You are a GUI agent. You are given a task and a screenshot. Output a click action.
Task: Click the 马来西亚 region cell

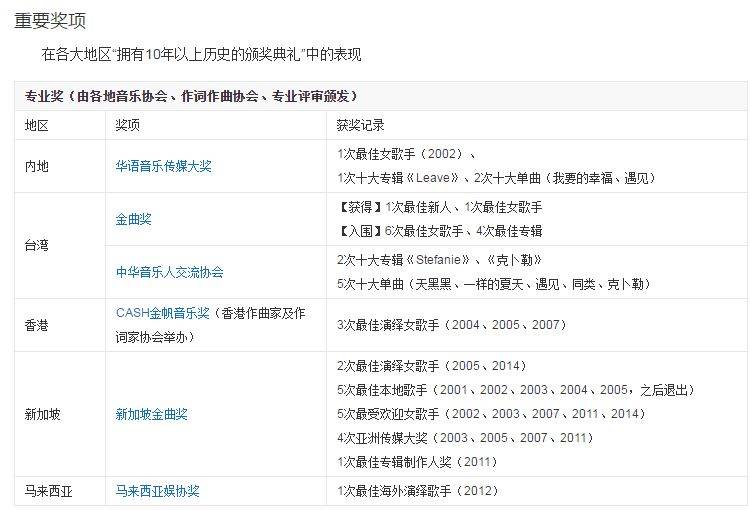click(49, 491)
